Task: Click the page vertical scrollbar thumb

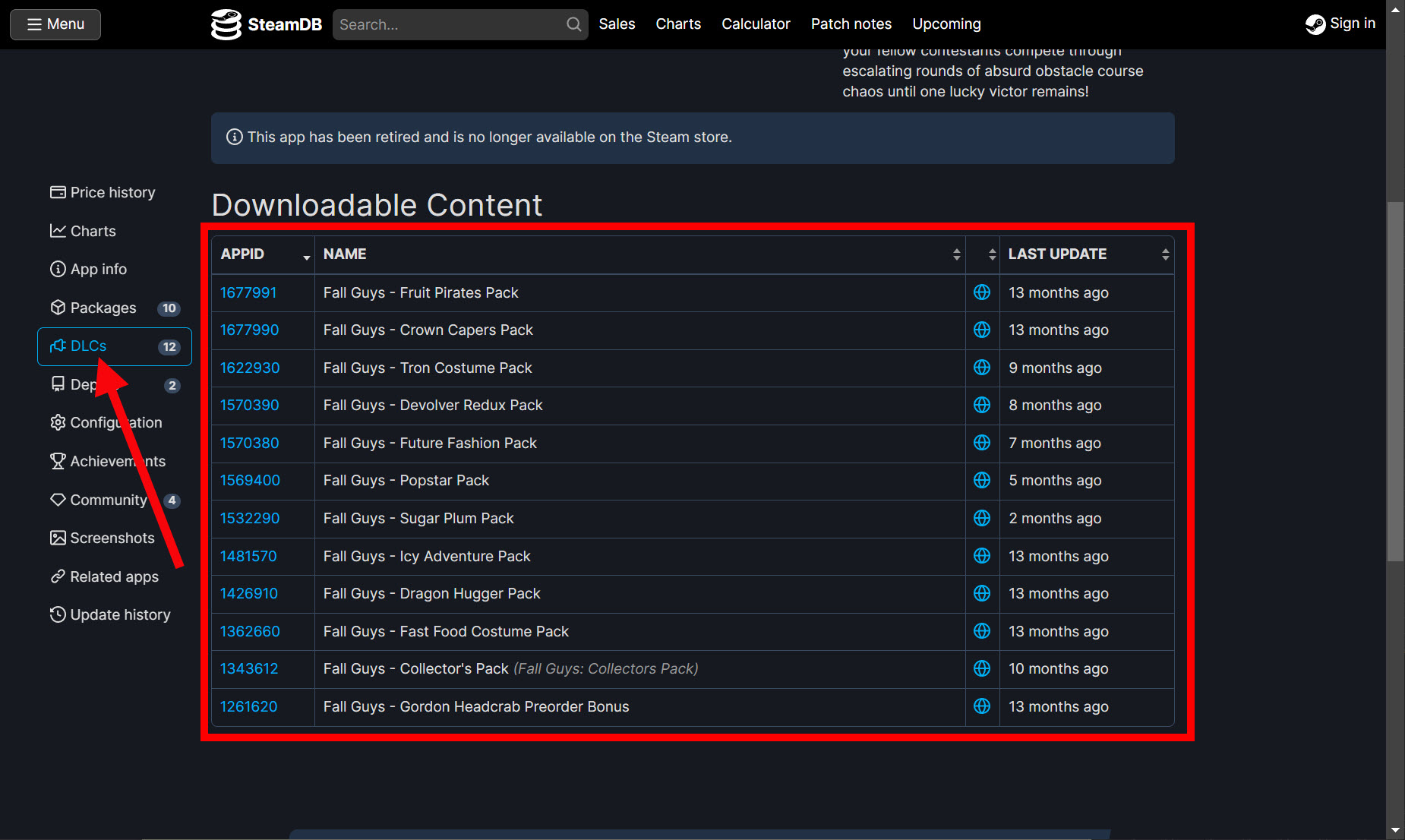Action: click(x=1395, y=382)
